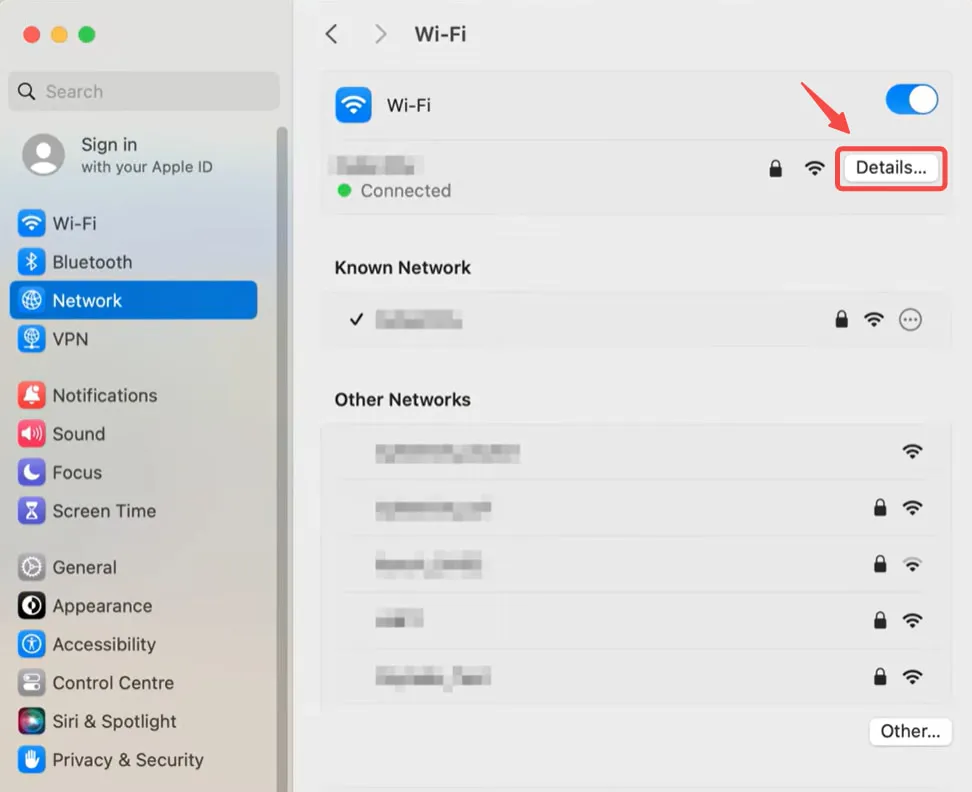Click the Screen Time hourglass icon
This screenshot has width=972, height=792.
[x=31, y=511]
